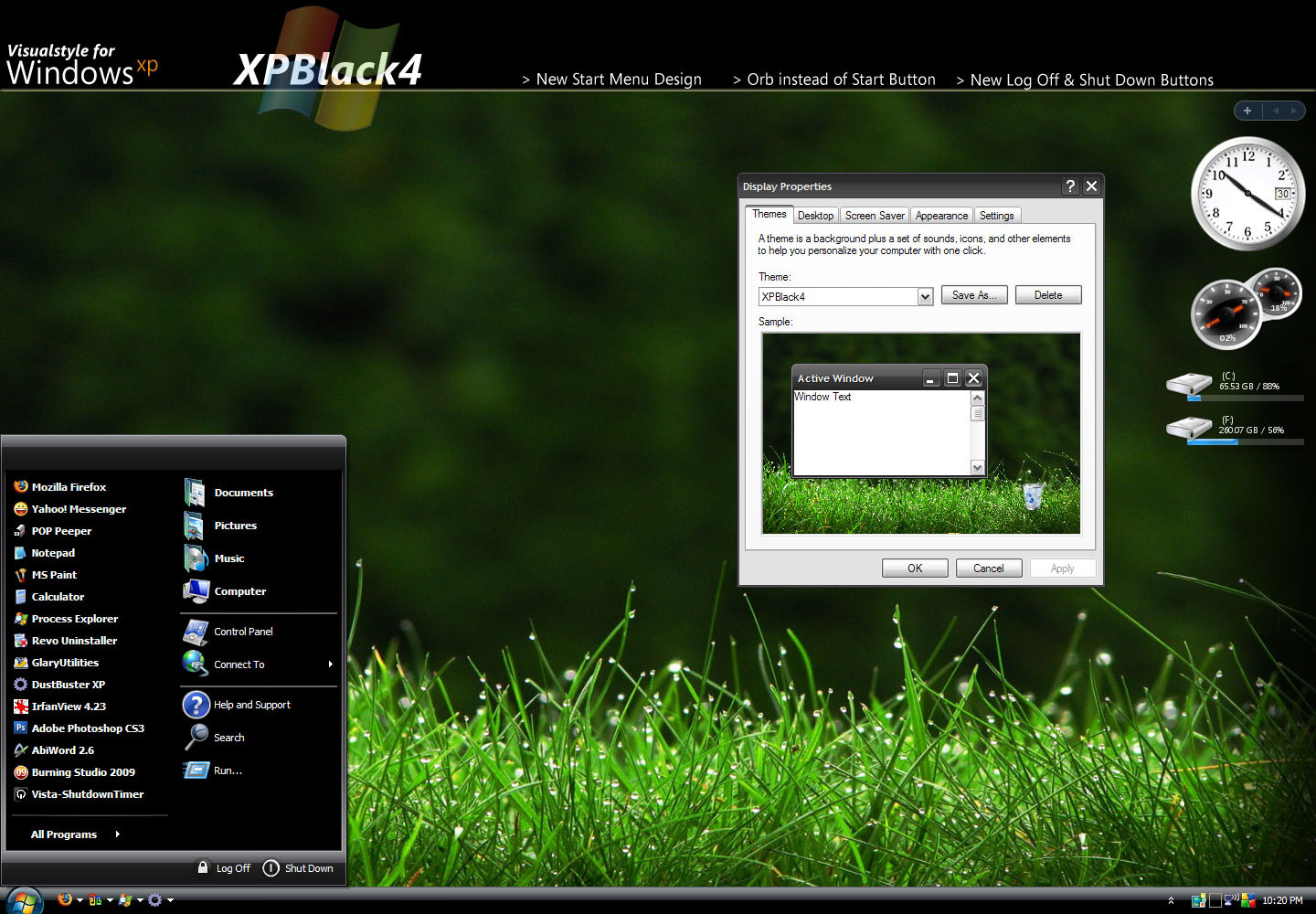Switch to the Settings tab
The height and width of the screenshot is (914, 1316).
(996, 216)
